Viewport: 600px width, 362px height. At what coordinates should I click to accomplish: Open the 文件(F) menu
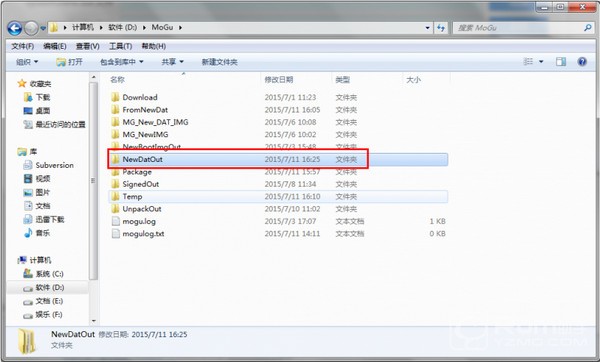pos(23,46)
